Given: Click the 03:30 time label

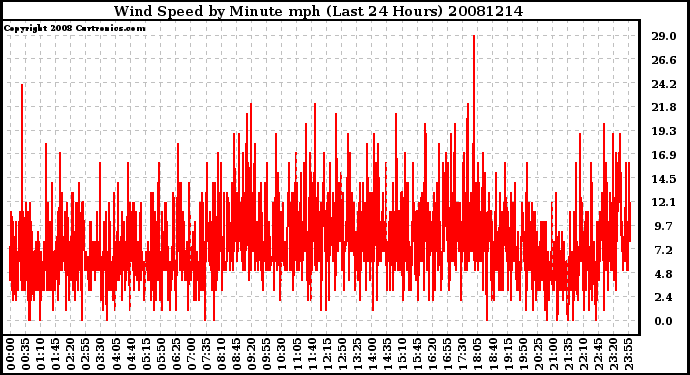Looking at the screenshot, I should tap(101, 354).
